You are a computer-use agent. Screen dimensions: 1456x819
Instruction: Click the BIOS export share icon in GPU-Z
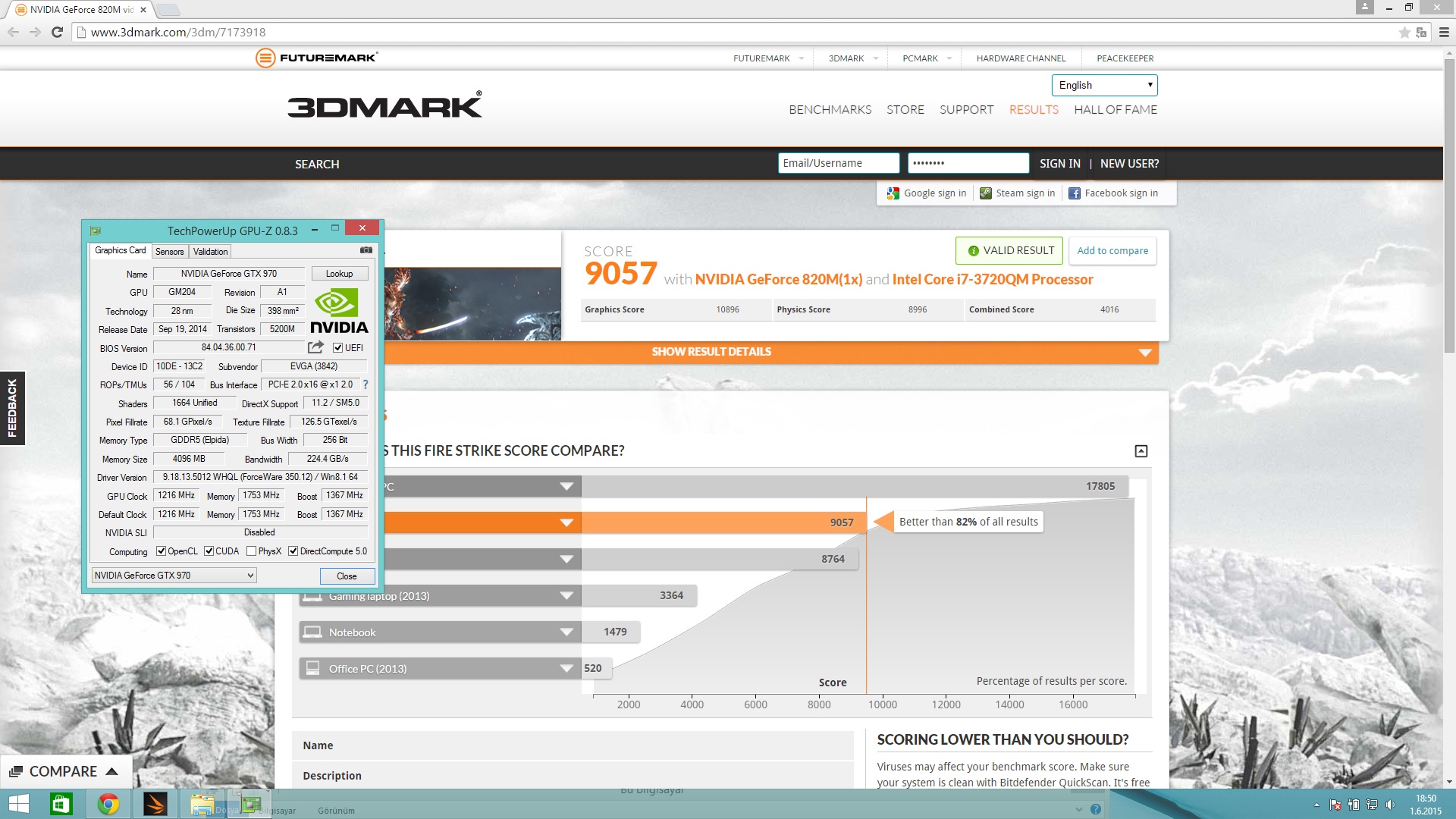(x=315, y=347)
